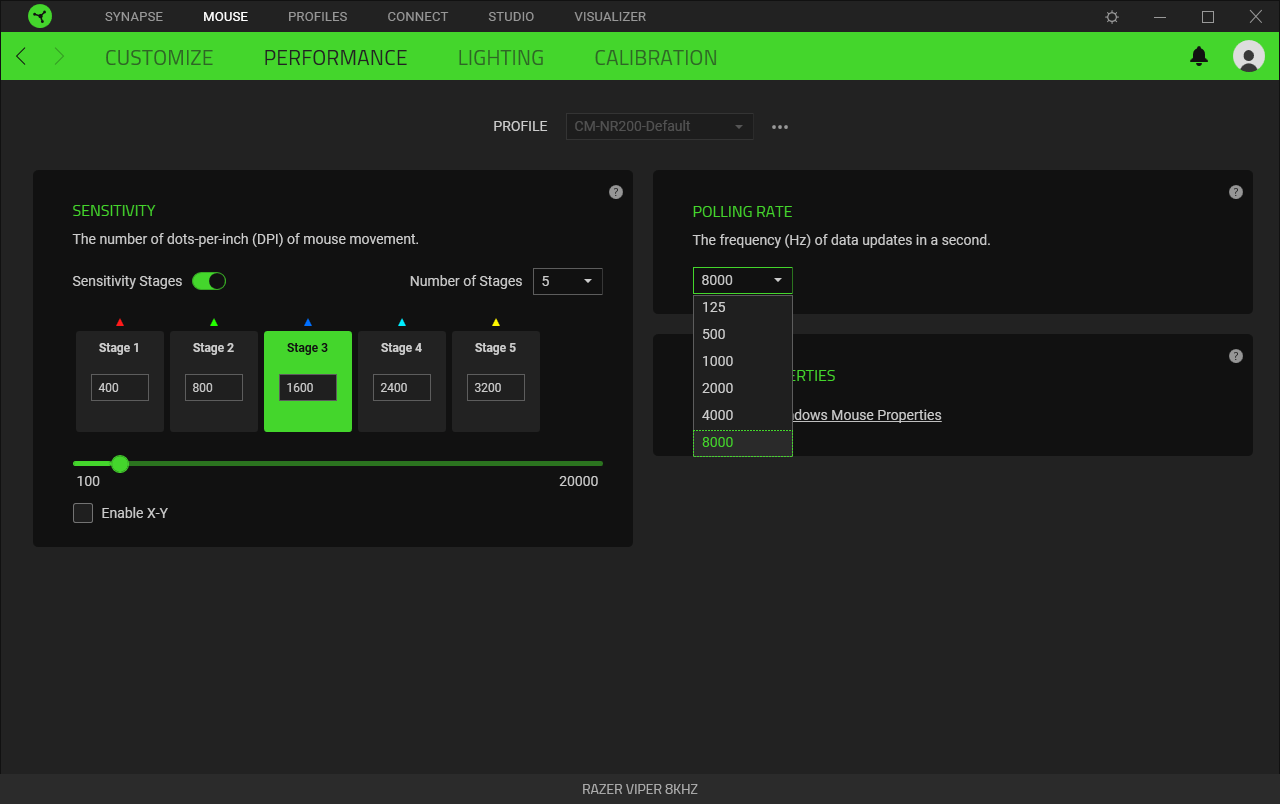Go to the Performance section

(x=335, y=58)
